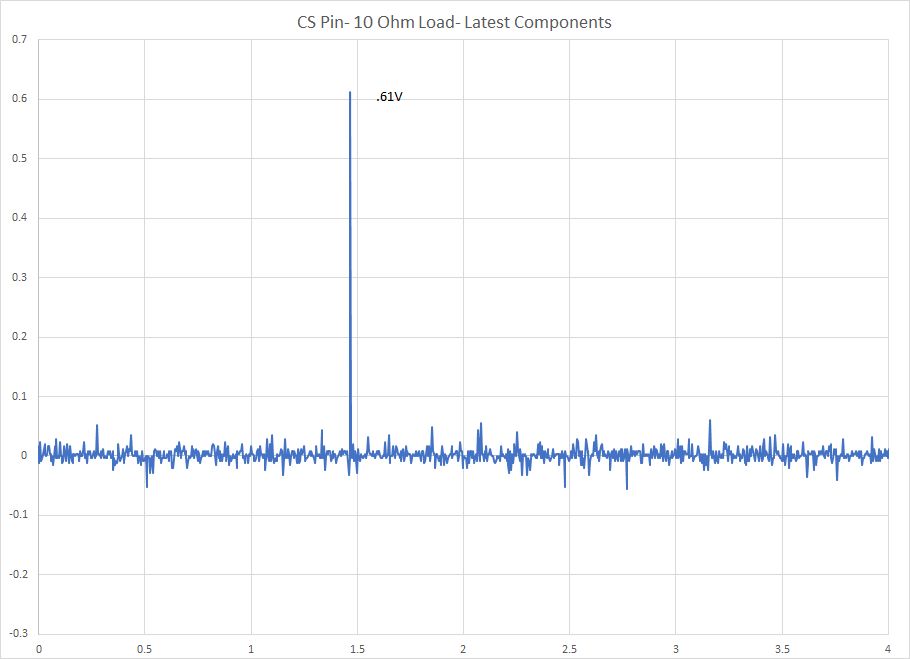910x659 pixels.
Task: Click the x-axis label '3.5'
Action: coord(782,649)
